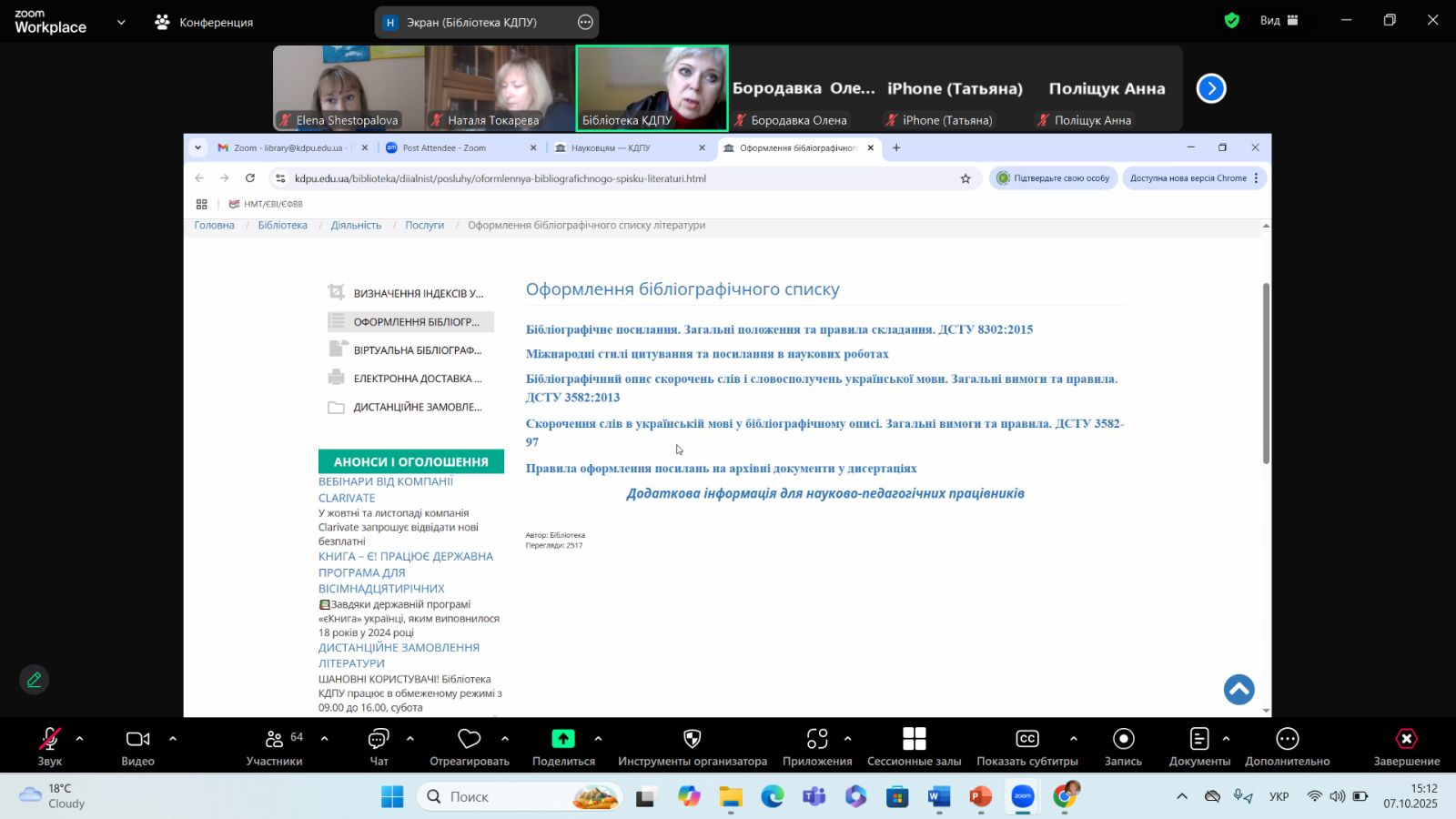Open the Apps icon in toolbar
This screenshot has height=819, width=1456.
[817, 739]
